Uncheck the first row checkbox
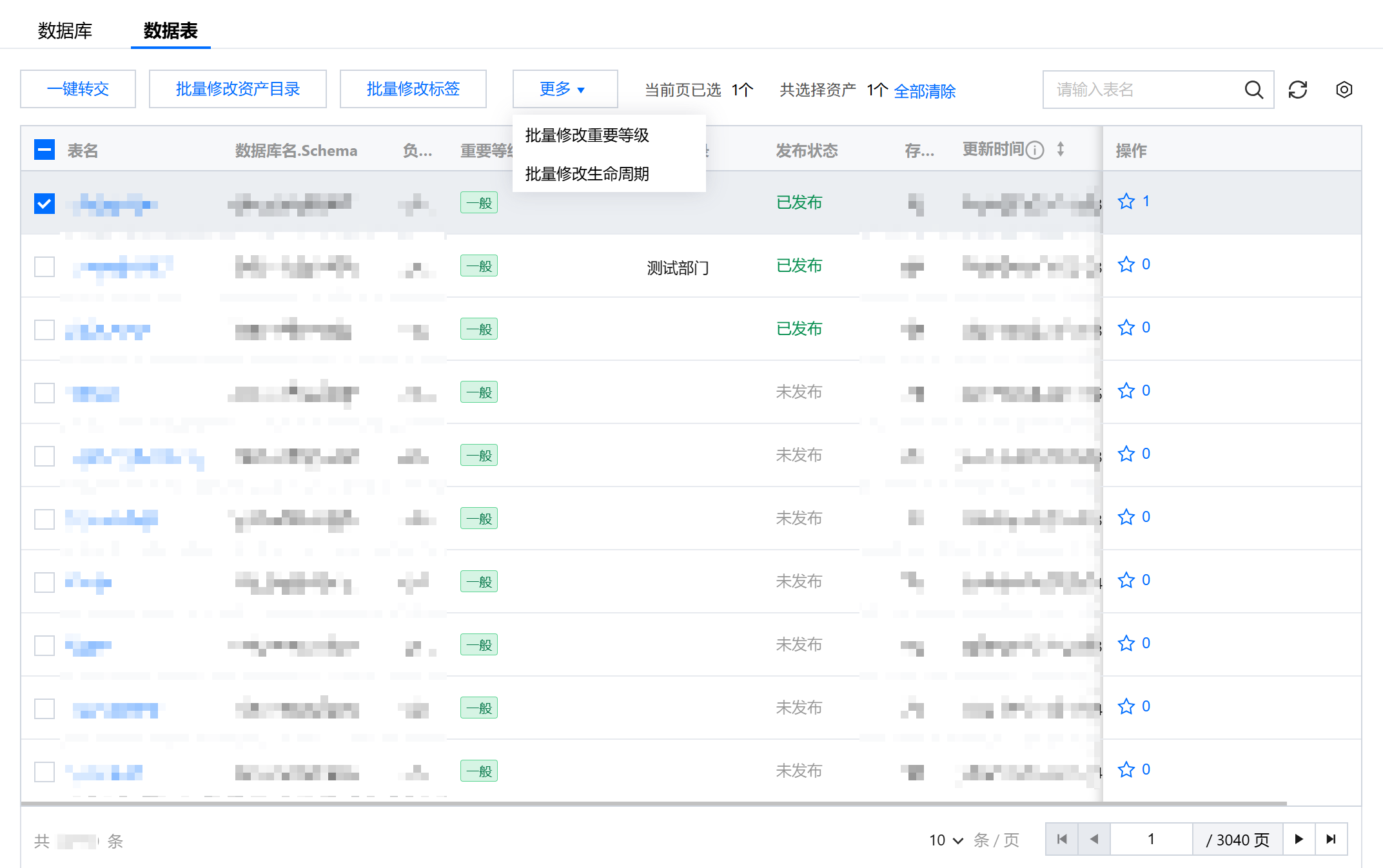 [x=44, y=204]
